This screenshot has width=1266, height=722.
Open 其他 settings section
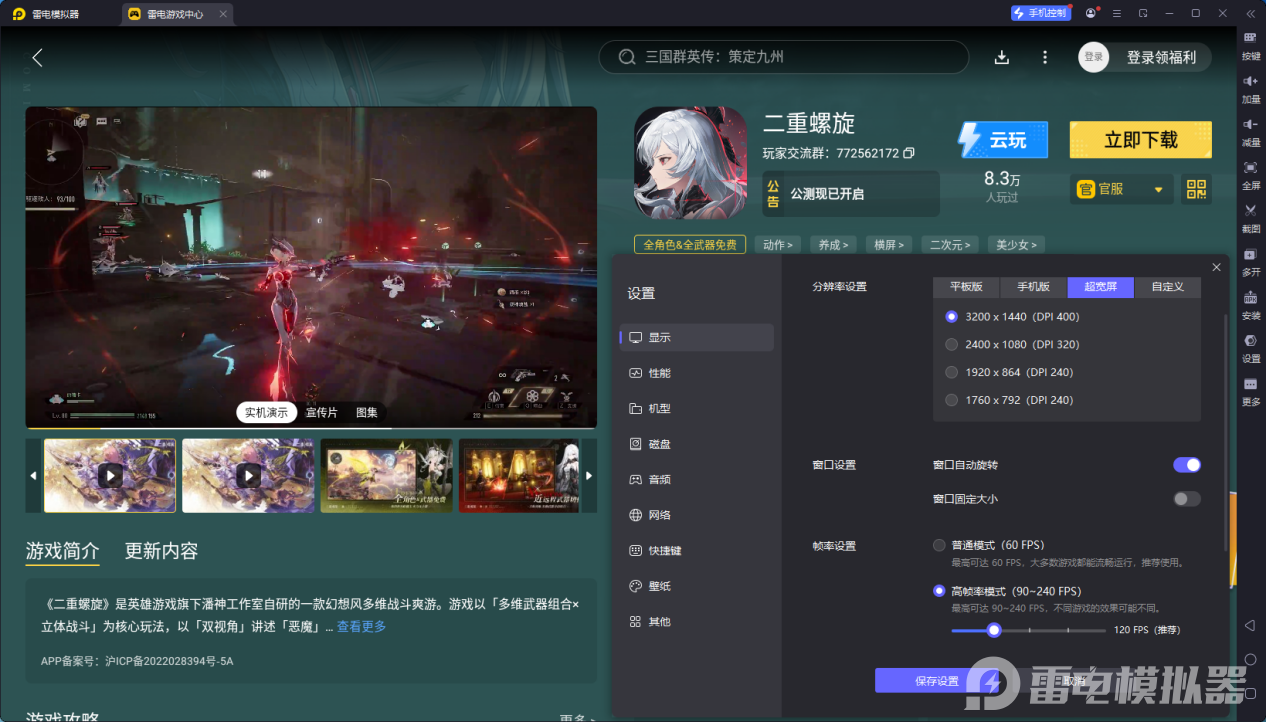point(696,622)
